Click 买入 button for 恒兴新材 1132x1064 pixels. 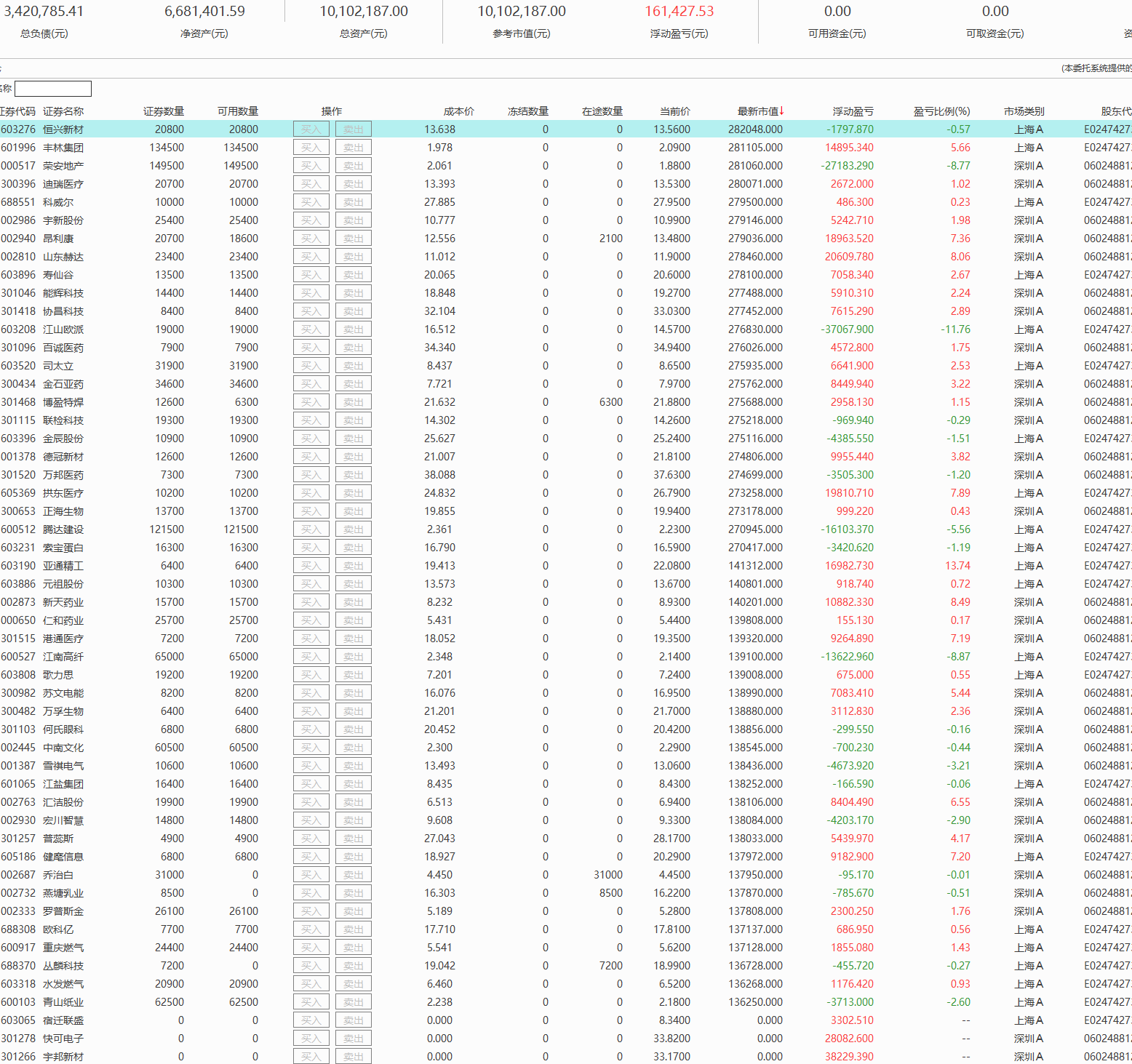point(311,129)
